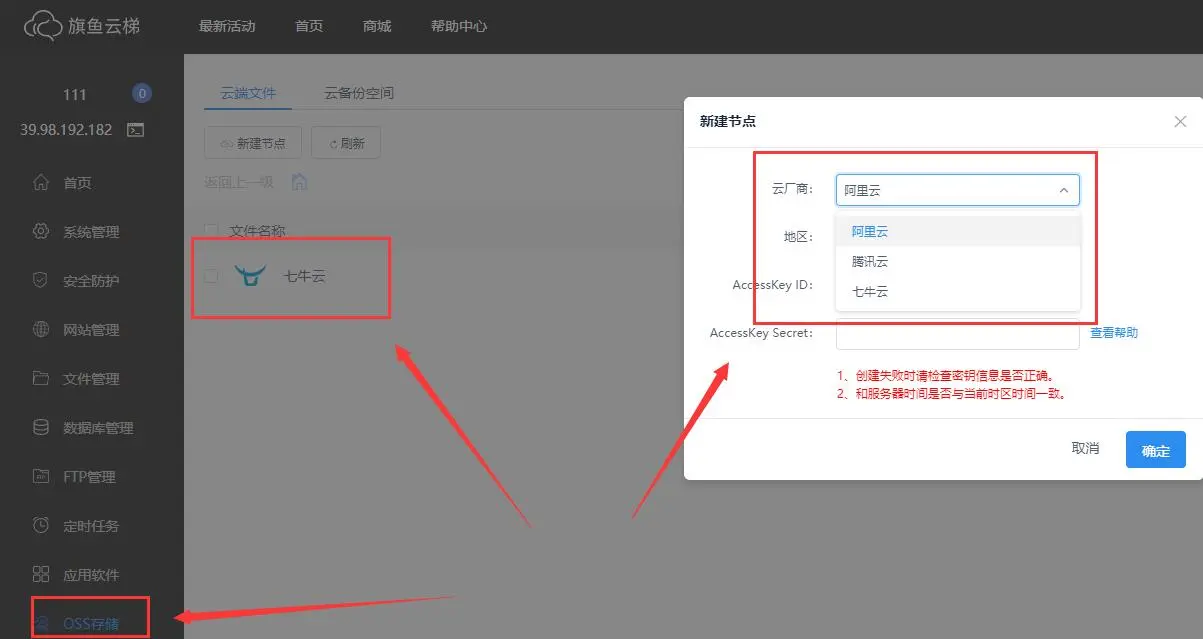Click the username 111 in the sidebar
The height and width of the screenshot is (639, 1203).
click(75, 94)
